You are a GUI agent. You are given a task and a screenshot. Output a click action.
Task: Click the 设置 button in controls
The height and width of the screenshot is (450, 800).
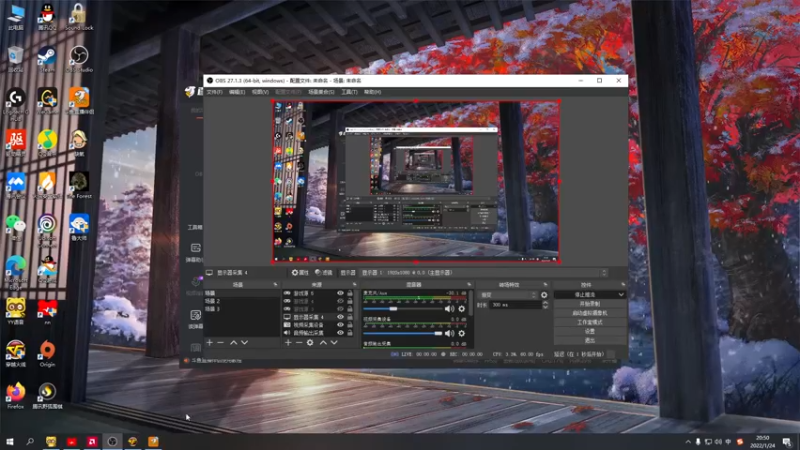590,331
